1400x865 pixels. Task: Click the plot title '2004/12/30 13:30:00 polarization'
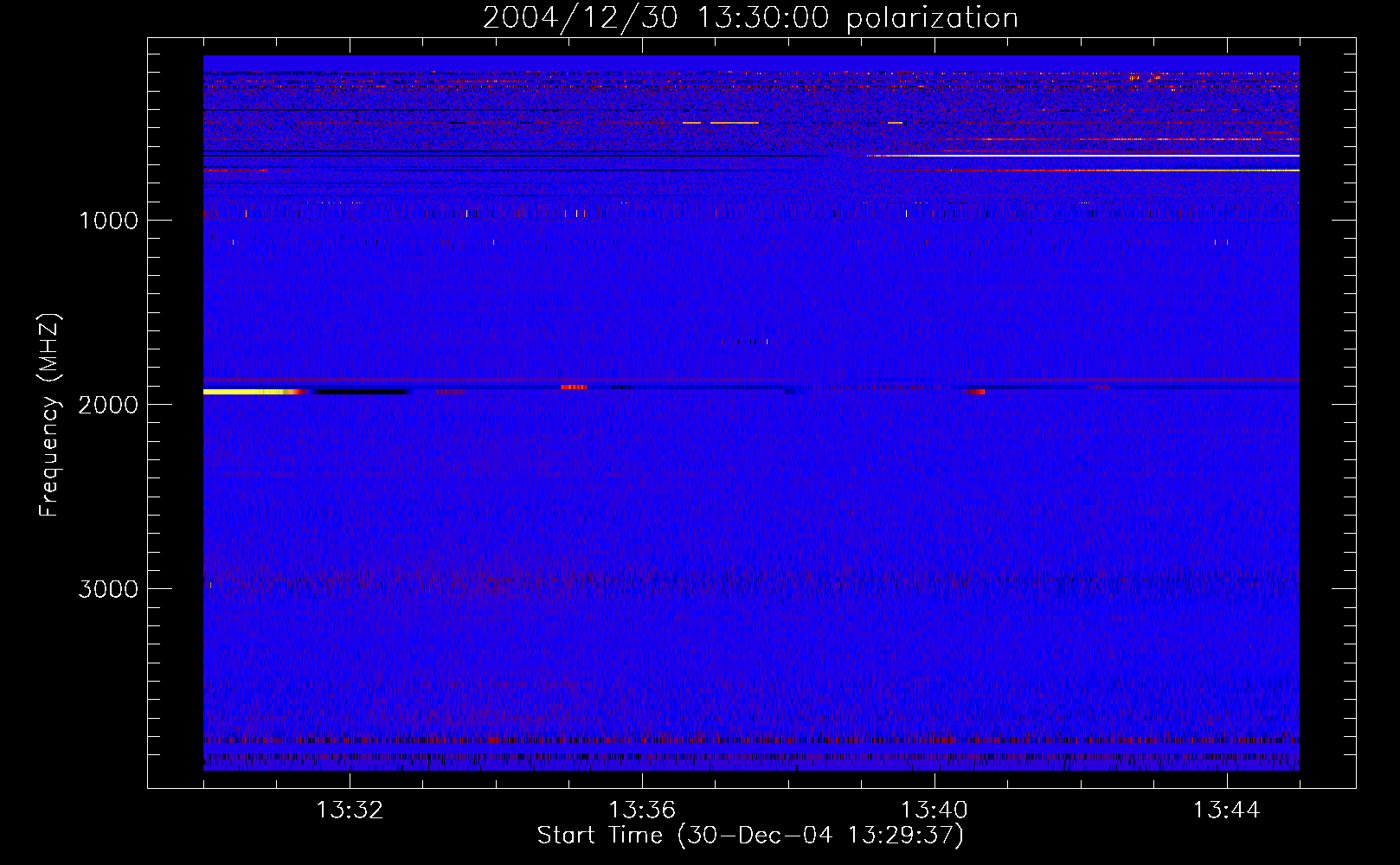[750, 18]
